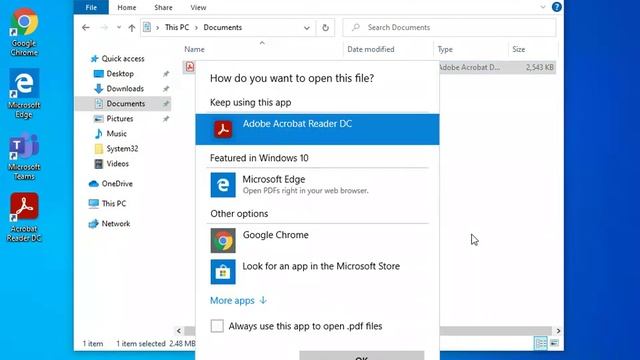Open the File menu tab
This screenshot has width=640, height=360.
[91, 7]
